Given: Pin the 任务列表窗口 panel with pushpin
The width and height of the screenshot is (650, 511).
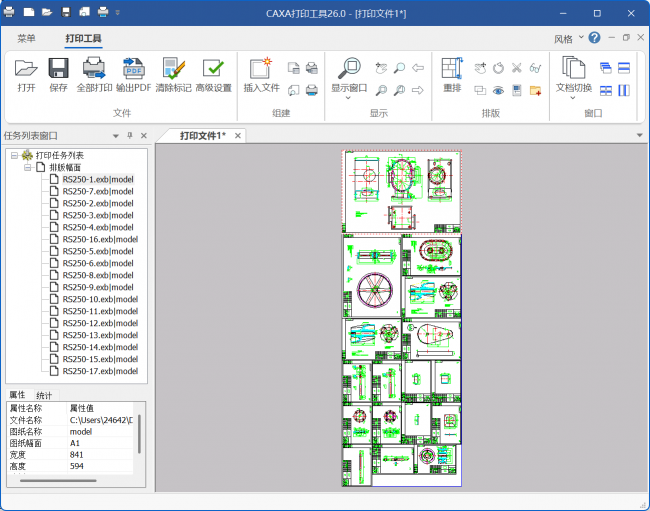Looking at the screenshot, I should click(130, 136).
